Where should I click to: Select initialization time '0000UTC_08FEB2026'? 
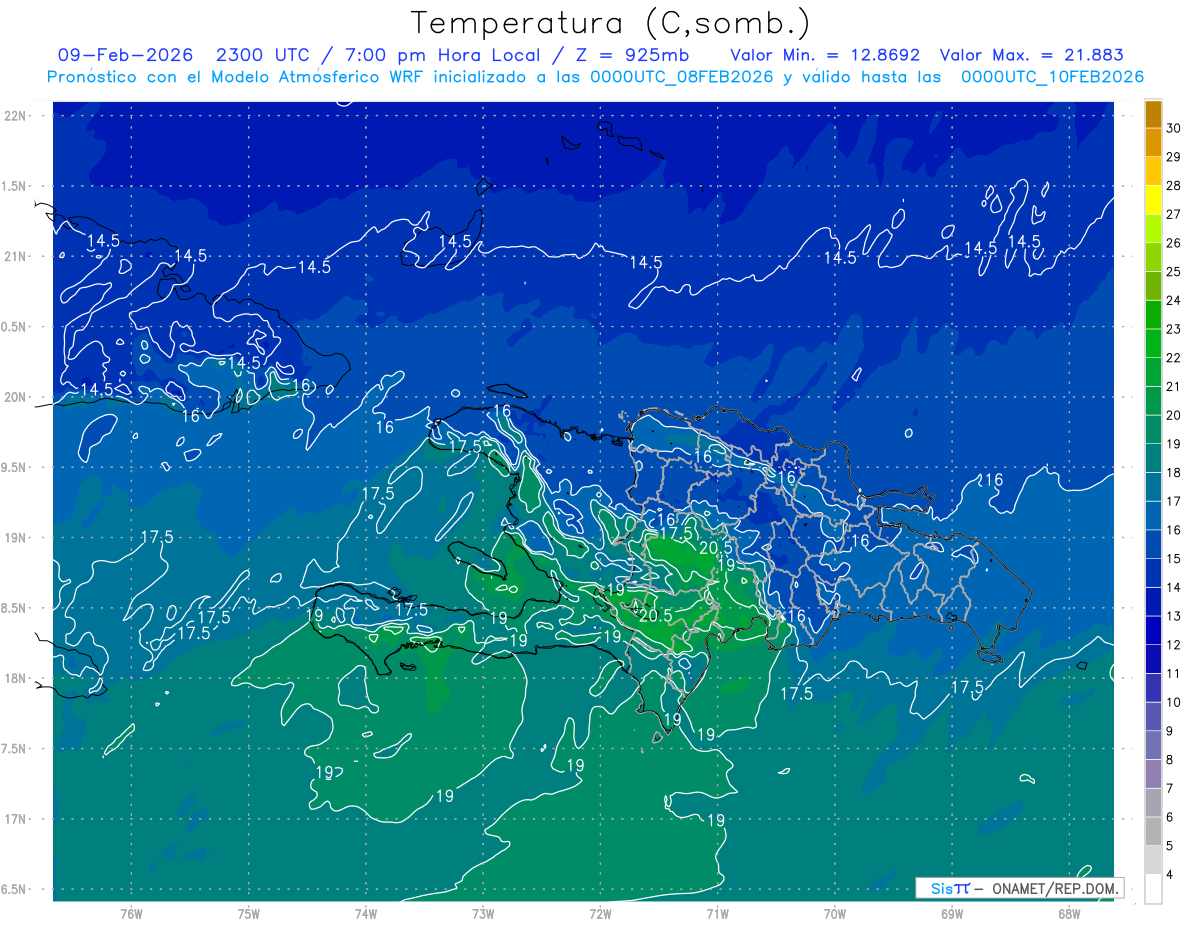(x=682, y=77)
